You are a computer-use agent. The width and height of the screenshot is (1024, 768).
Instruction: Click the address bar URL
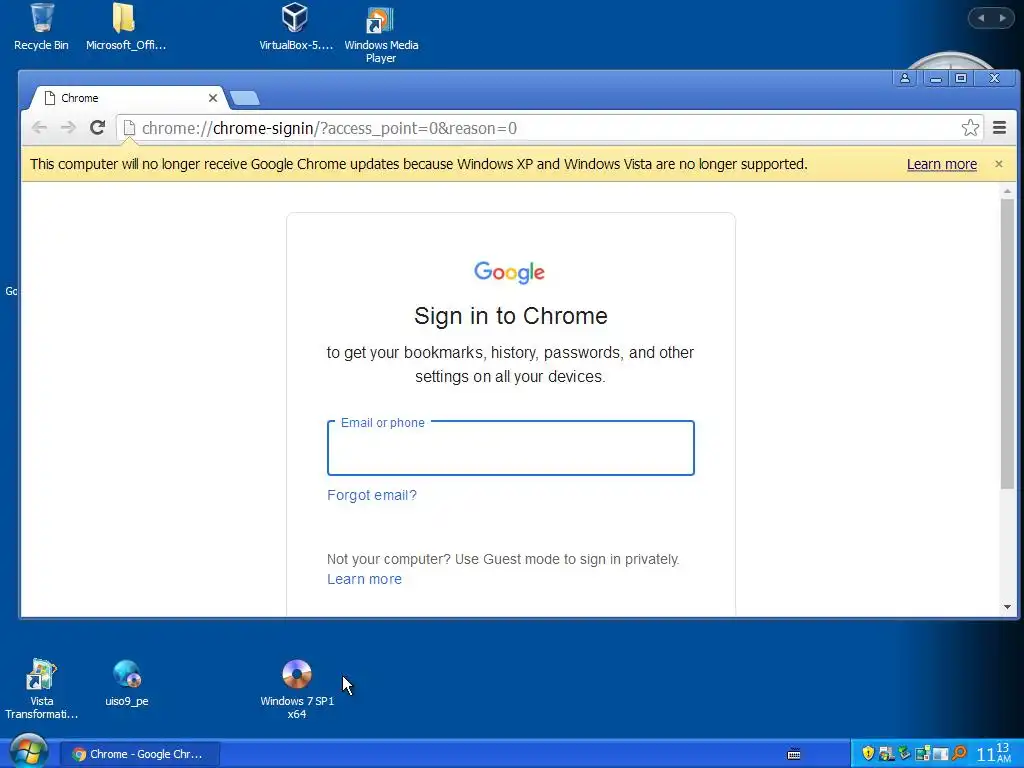point(329,128)
